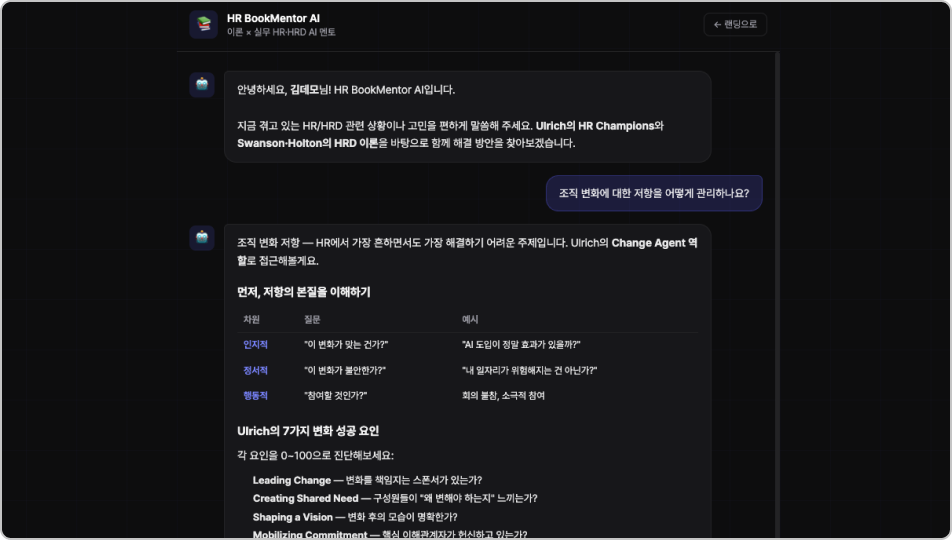
Task: Click the bot avatar beside the change resistance answer
Action: pyautogui.click(x=202, y=238)
